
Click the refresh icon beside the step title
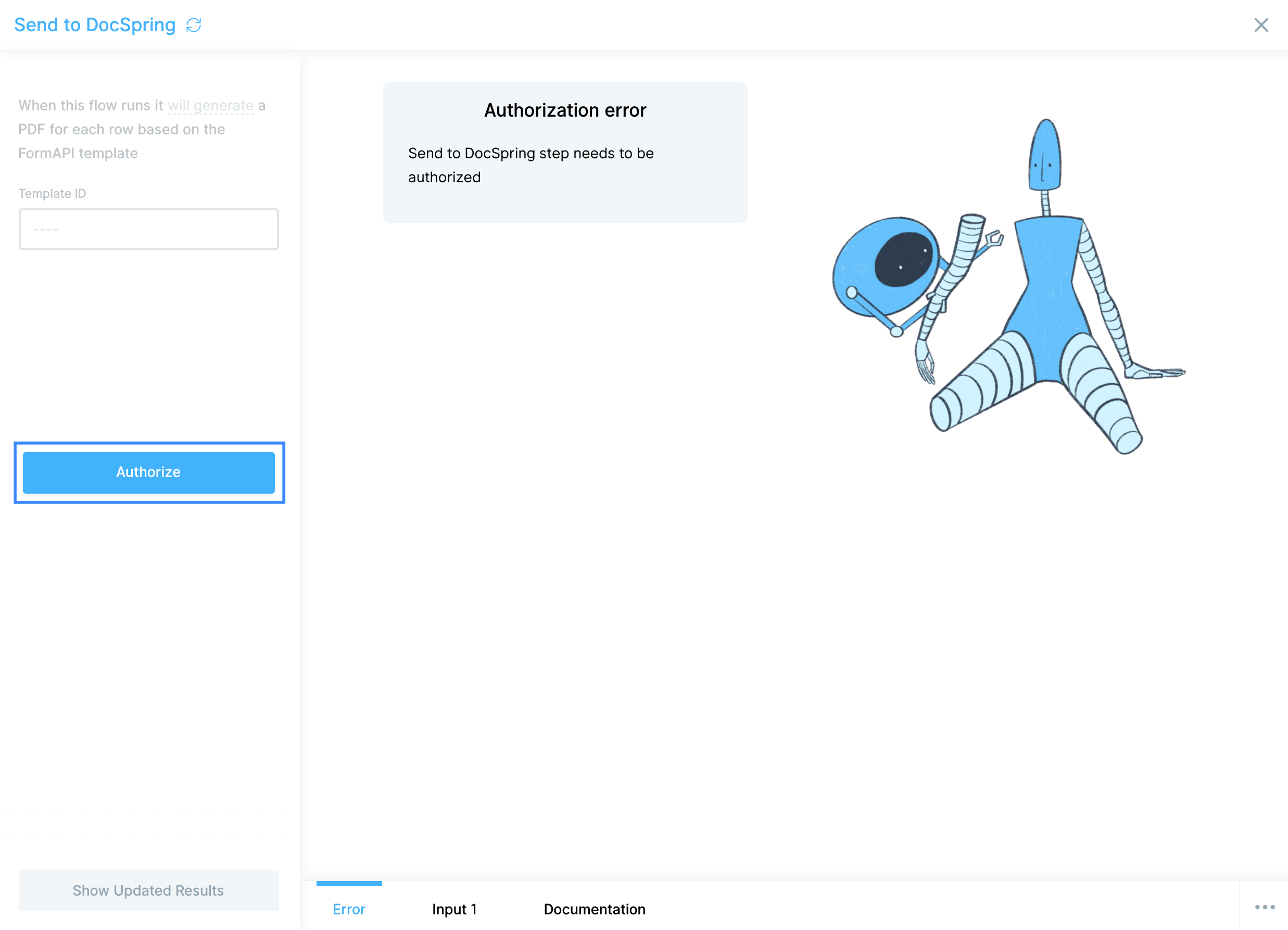pos(194,25)
